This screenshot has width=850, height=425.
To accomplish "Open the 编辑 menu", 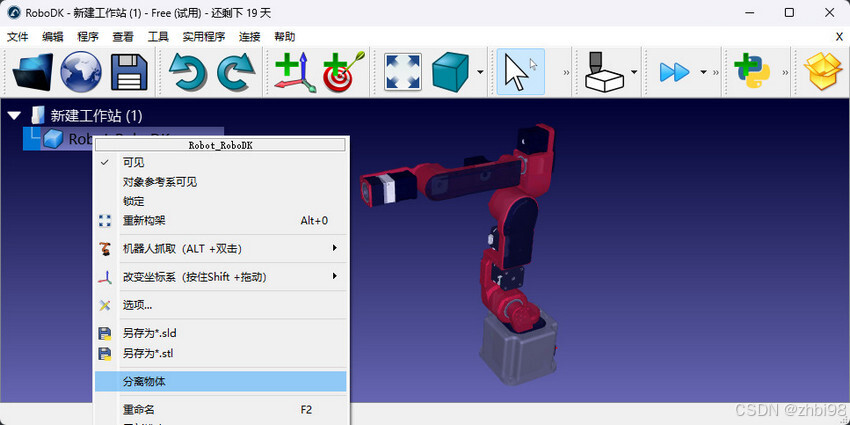I will point(53,37).
